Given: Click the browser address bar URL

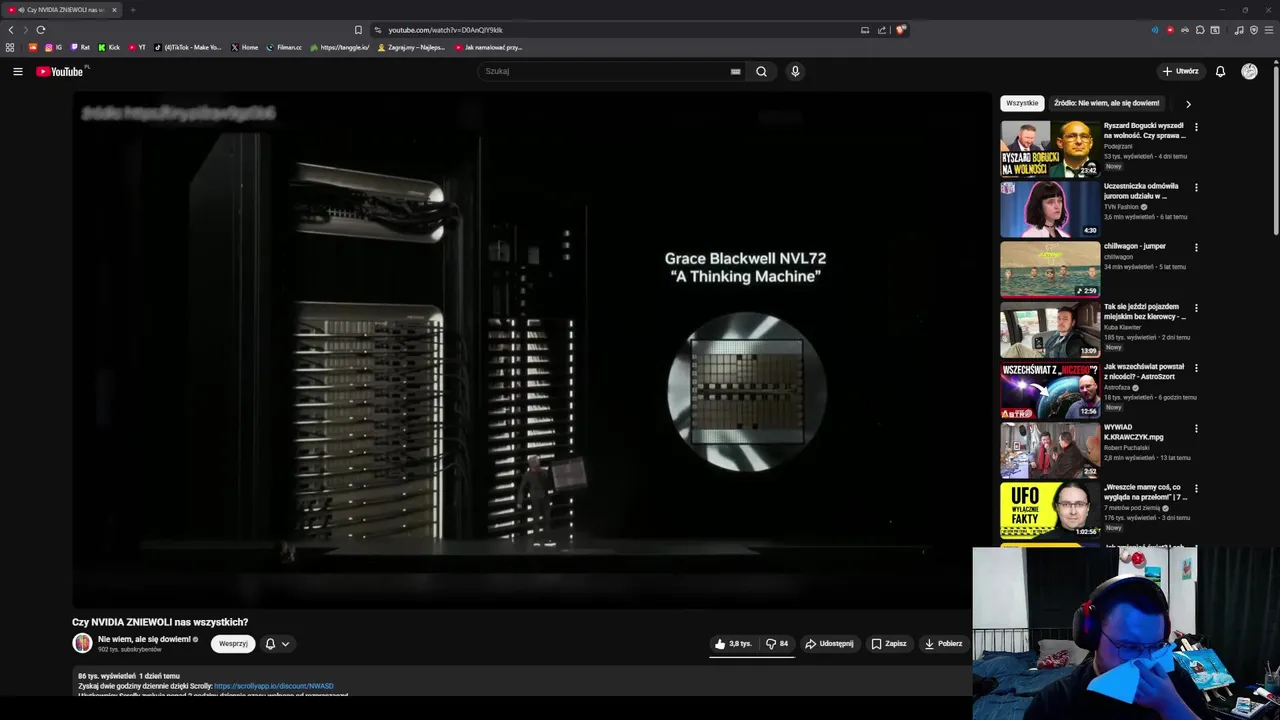Looking at the screenshot, I should pyautogui.click(x=445, y=30).
